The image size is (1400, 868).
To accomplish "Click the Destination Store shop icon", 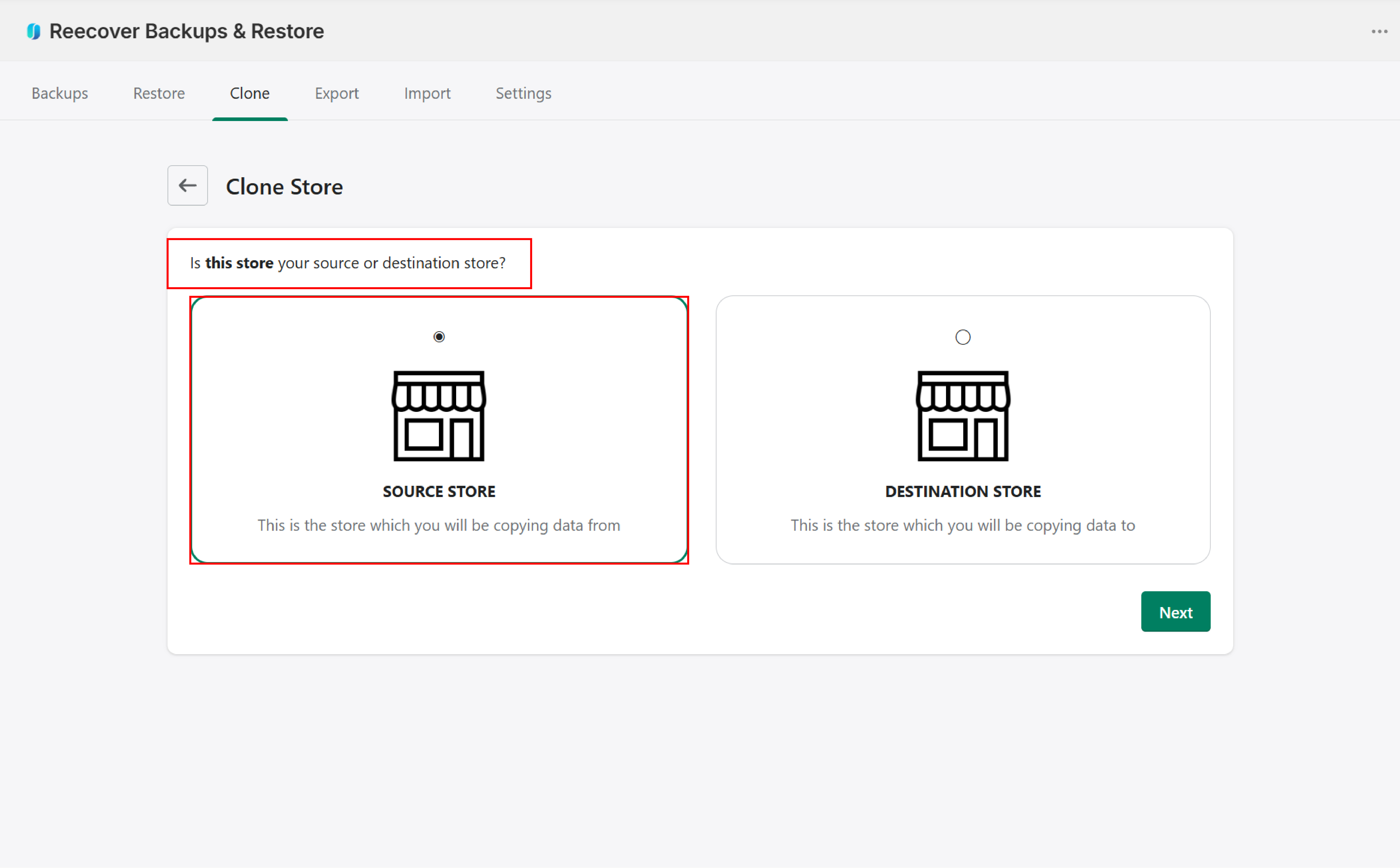I will pyautogui.click(x=963, y=416).
